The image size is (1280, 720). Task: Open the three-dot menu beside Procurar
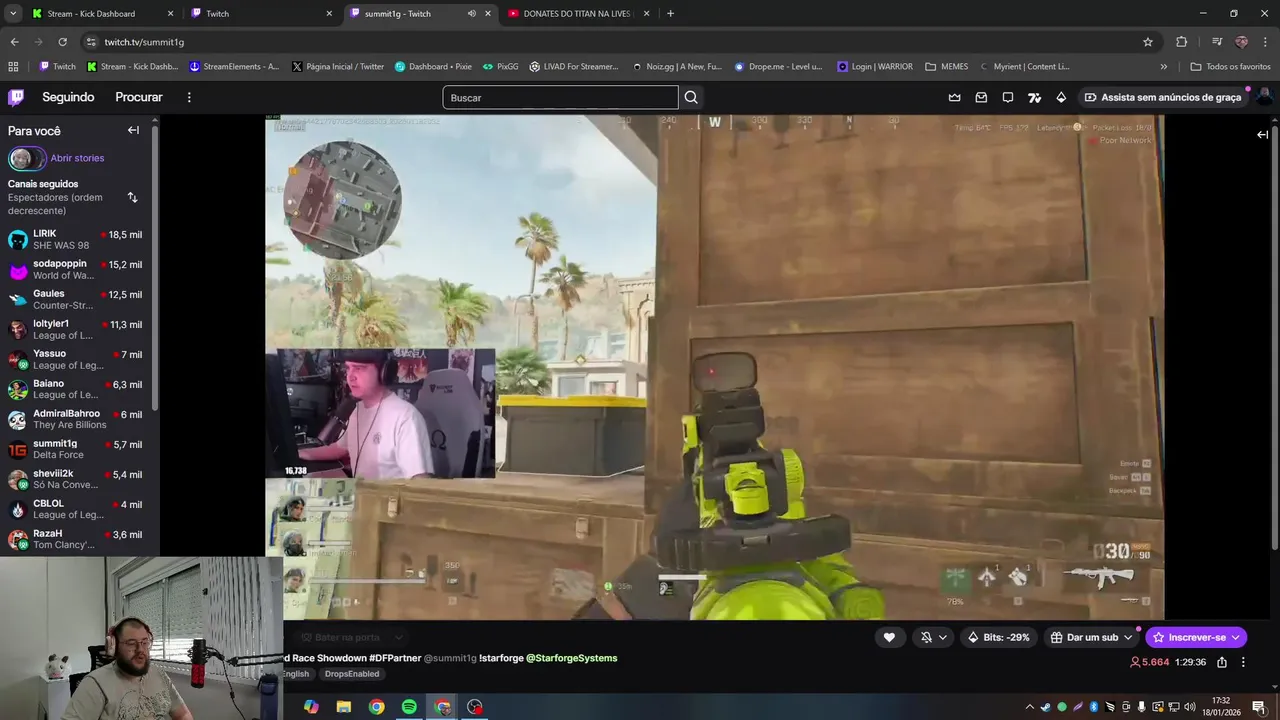coord(189,97)
